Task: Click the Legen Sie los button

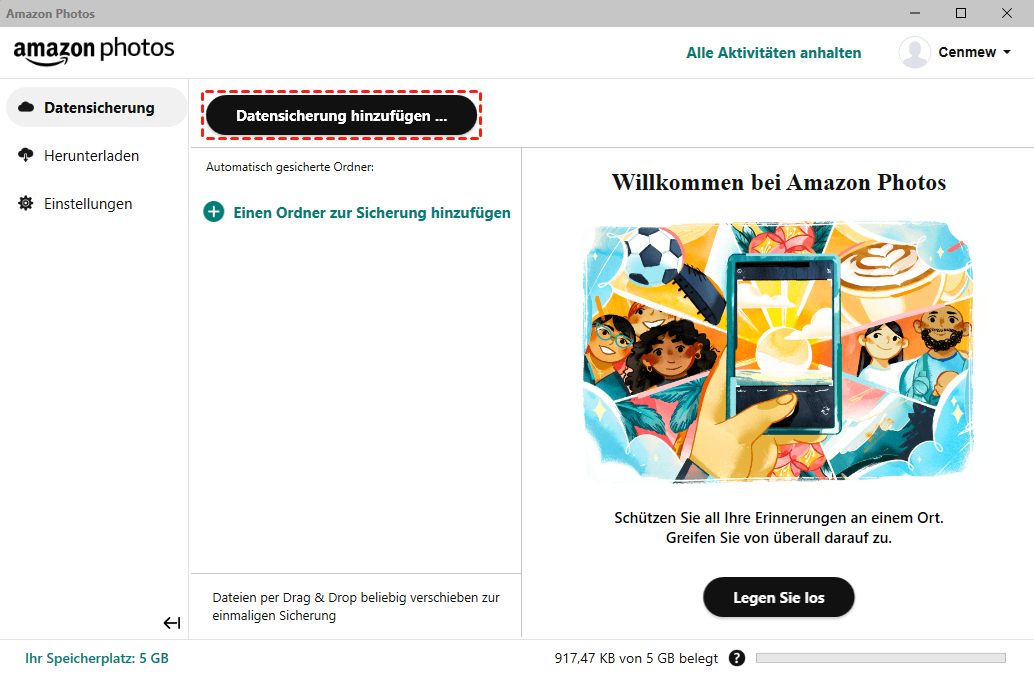Action: (779, 597)
